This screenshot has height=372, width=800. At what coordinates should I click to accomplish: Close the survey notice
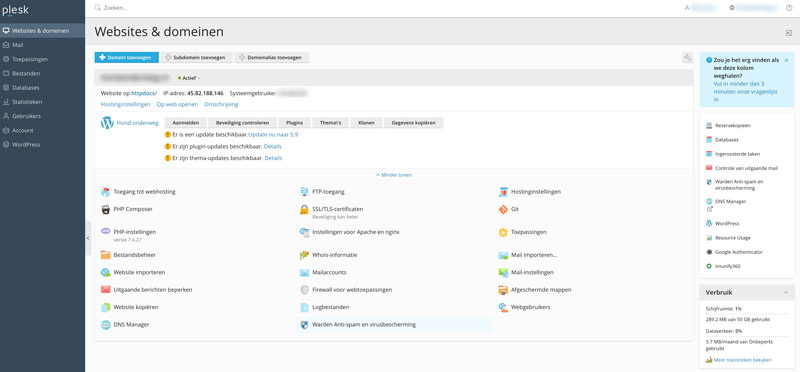pyautogui.click(x=786, y=60)
